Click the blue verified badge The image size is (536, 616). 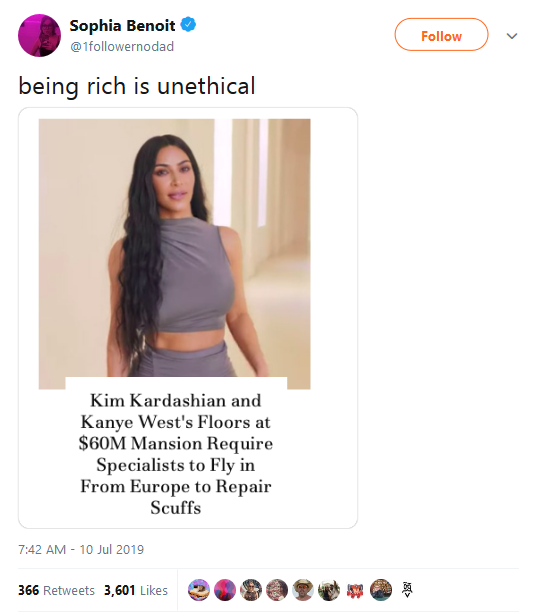coord(188,25)
